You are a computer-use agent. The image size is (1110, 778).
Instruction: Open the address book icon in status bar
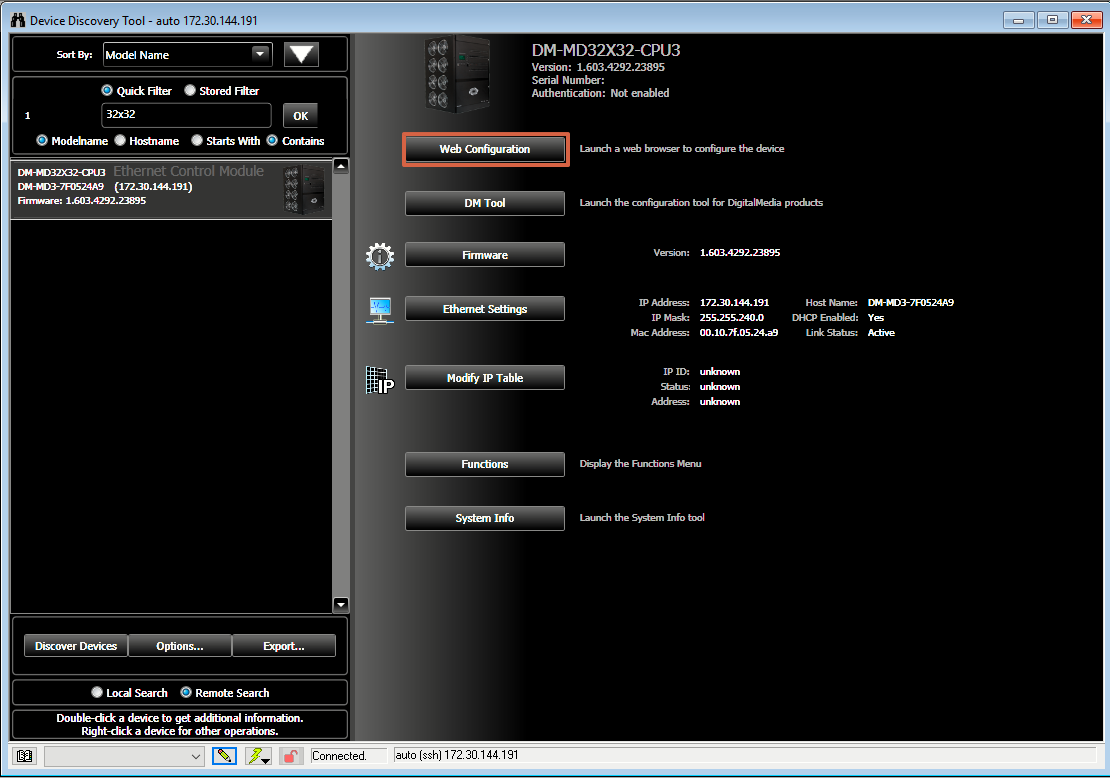tap(25, 756)
